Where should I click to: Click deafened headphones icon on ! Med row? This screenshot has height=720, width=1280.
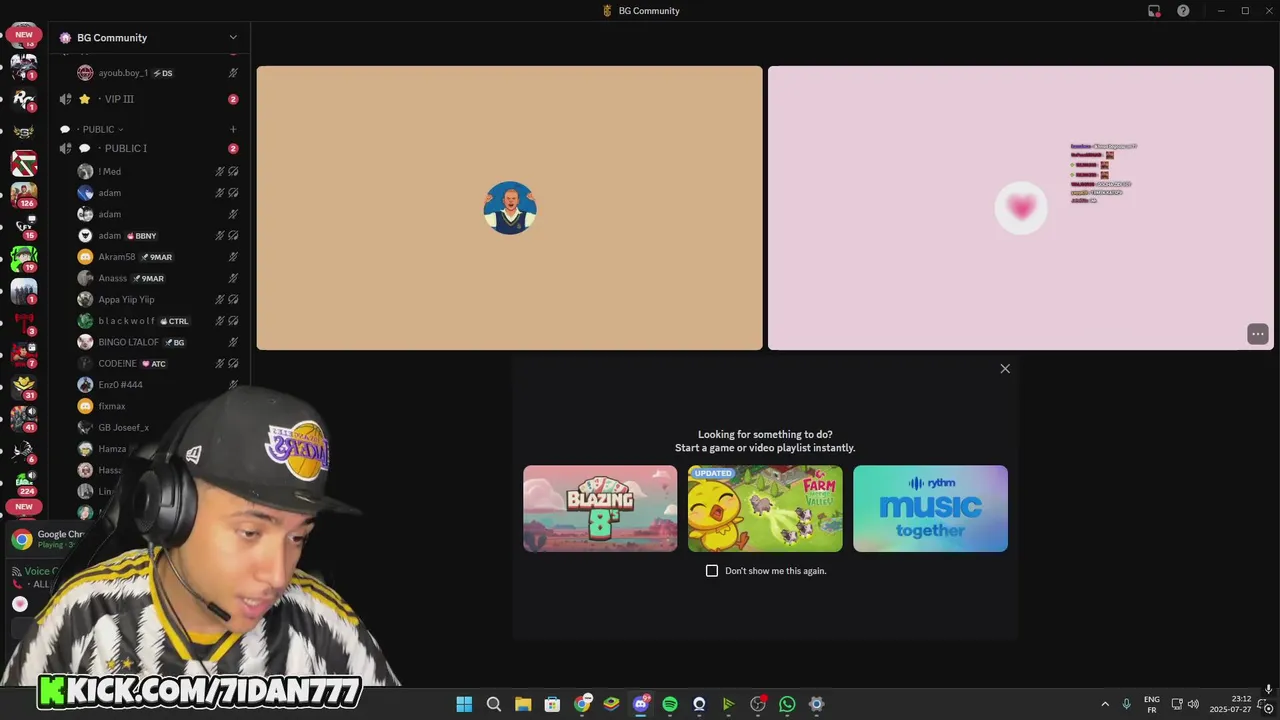pos(233,171)
